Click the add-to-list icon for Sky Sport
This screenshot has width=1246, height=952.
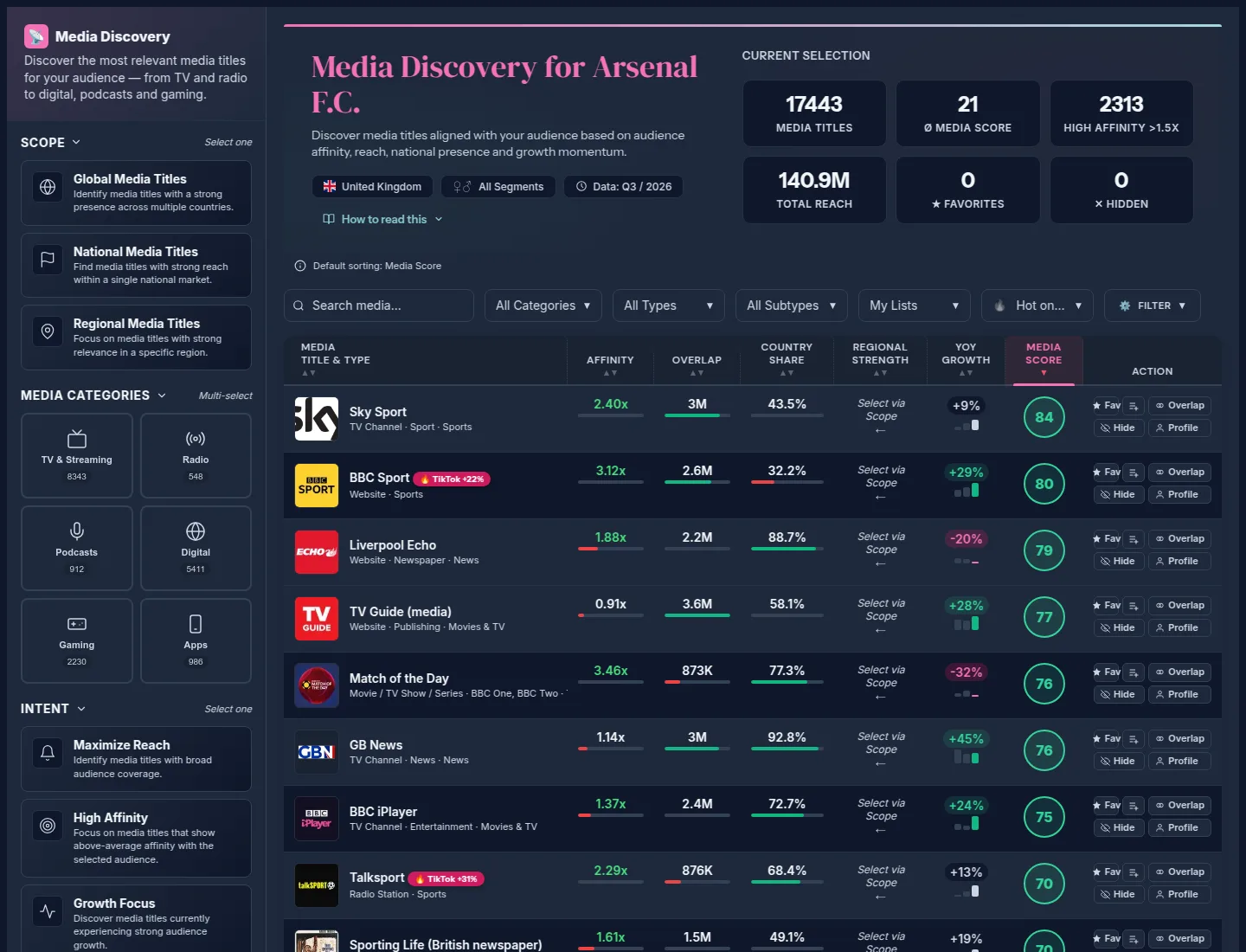click(1134, 405)
